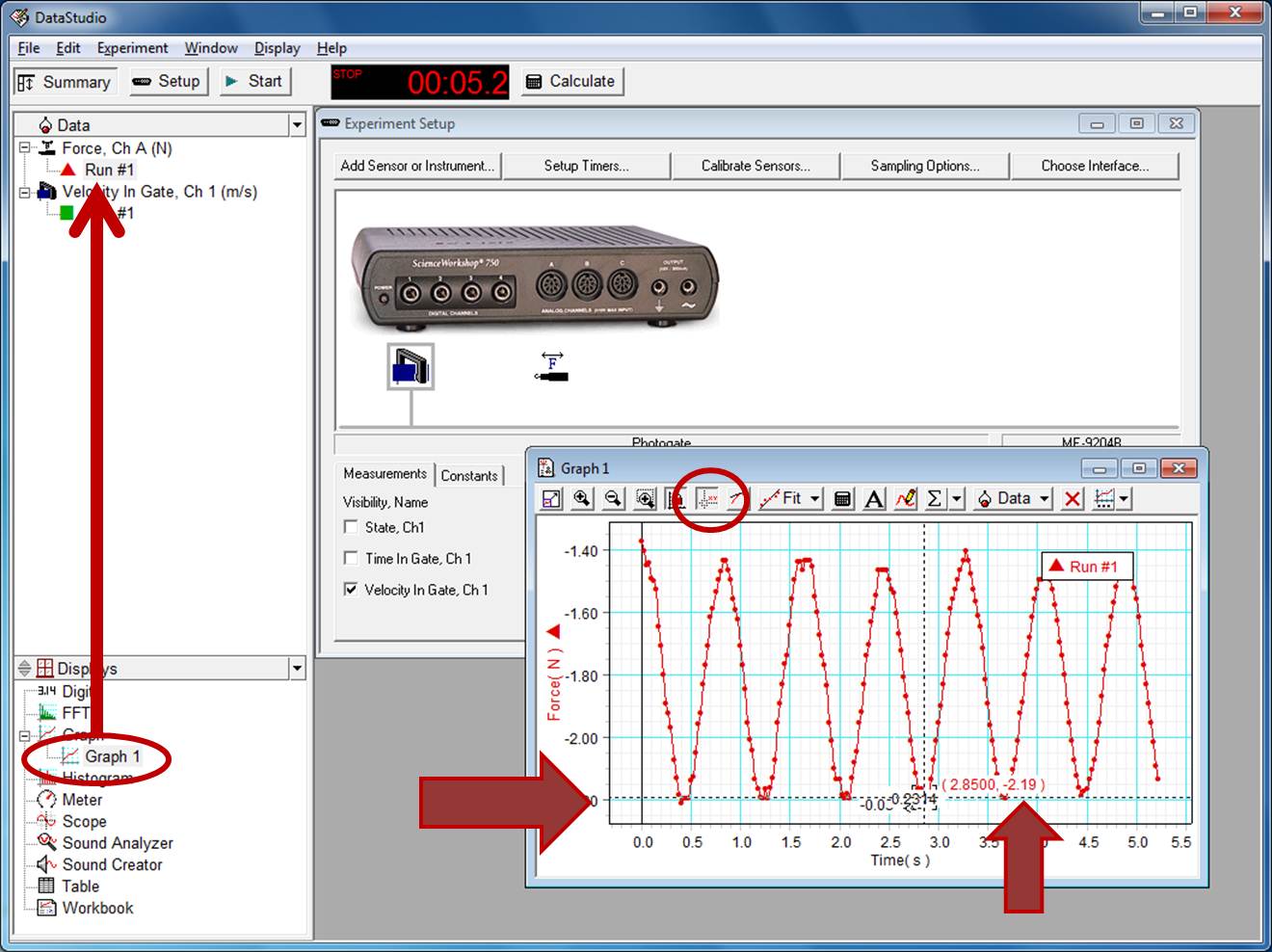Viewport: 1272px width, 952px height.
Task: Click the ScienceWorkshop 750 interface image
Action: (534, 278)
